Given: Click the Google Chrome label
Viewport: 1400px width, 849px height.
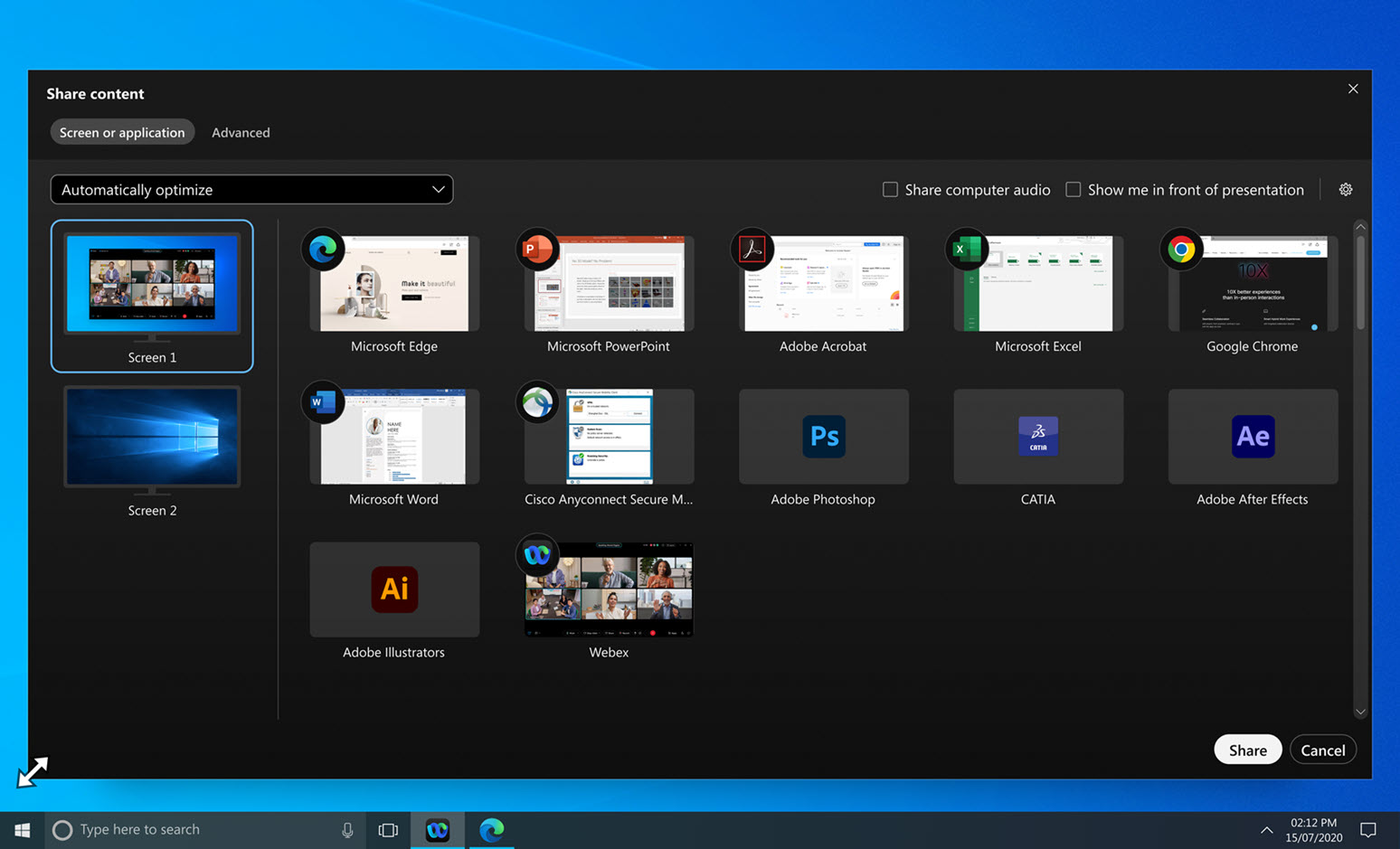Looking at the screenshot, I should click(1253, 346).
